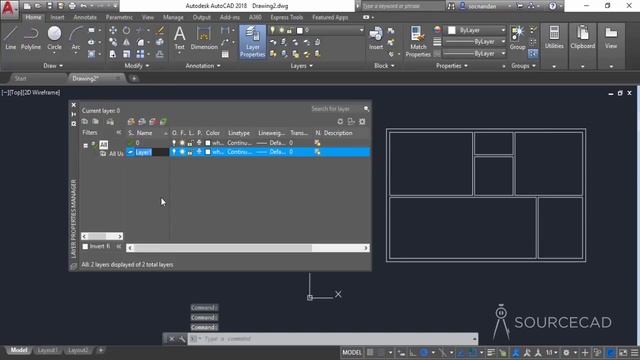
Task: Open the ByLayer color dropdown
Action: coord(503,30)
